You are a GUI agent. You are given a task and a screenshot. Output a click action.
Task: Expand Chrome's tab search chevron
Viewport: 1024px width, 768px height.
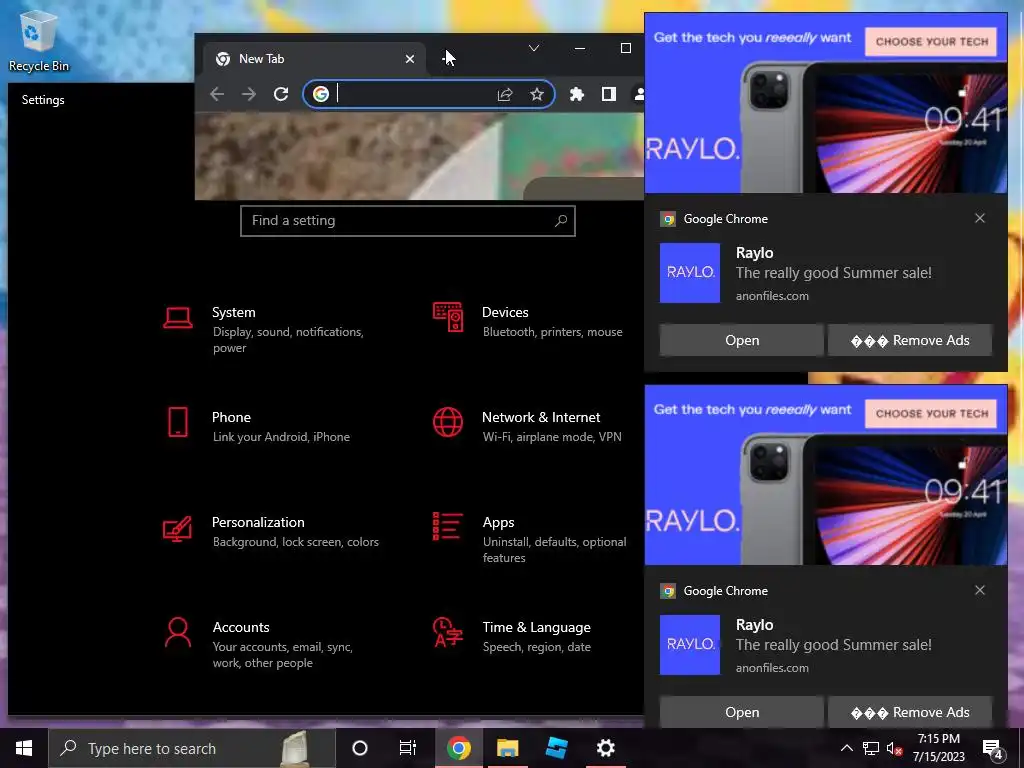(x=534, y=48)
